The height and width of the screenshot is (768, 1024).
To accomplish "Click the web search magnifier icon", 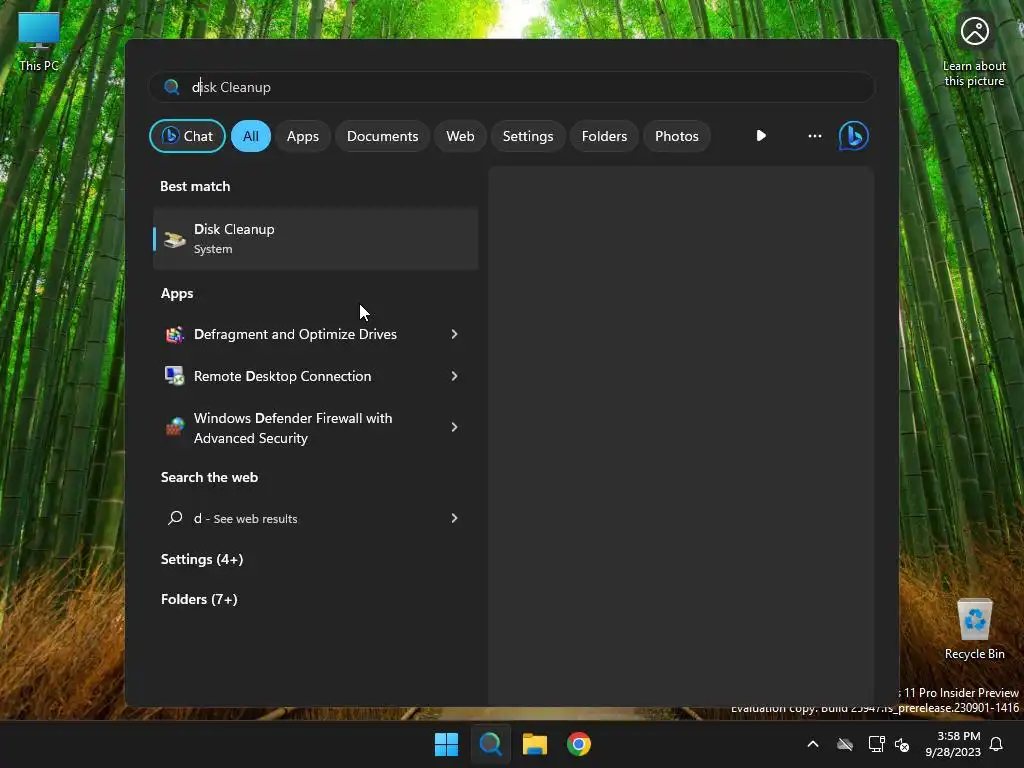I will tap(175, 518).
